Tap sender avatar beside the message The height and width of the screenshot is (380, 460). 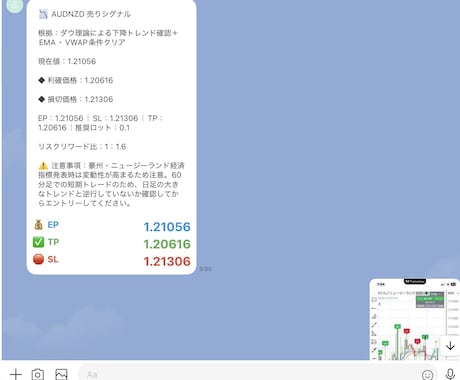click(14, 5)
